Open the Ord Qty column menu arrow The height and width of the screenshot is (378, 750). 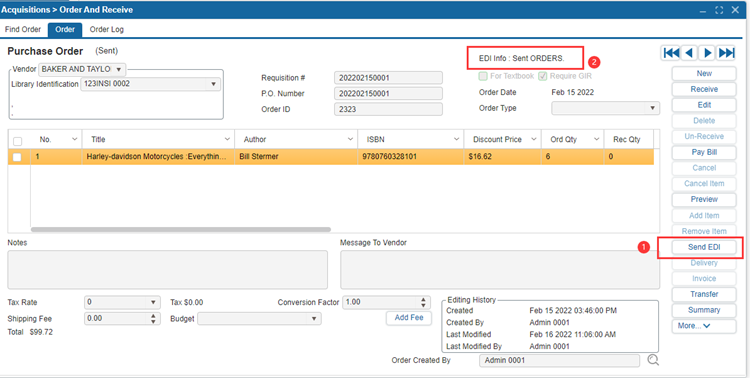596,139
